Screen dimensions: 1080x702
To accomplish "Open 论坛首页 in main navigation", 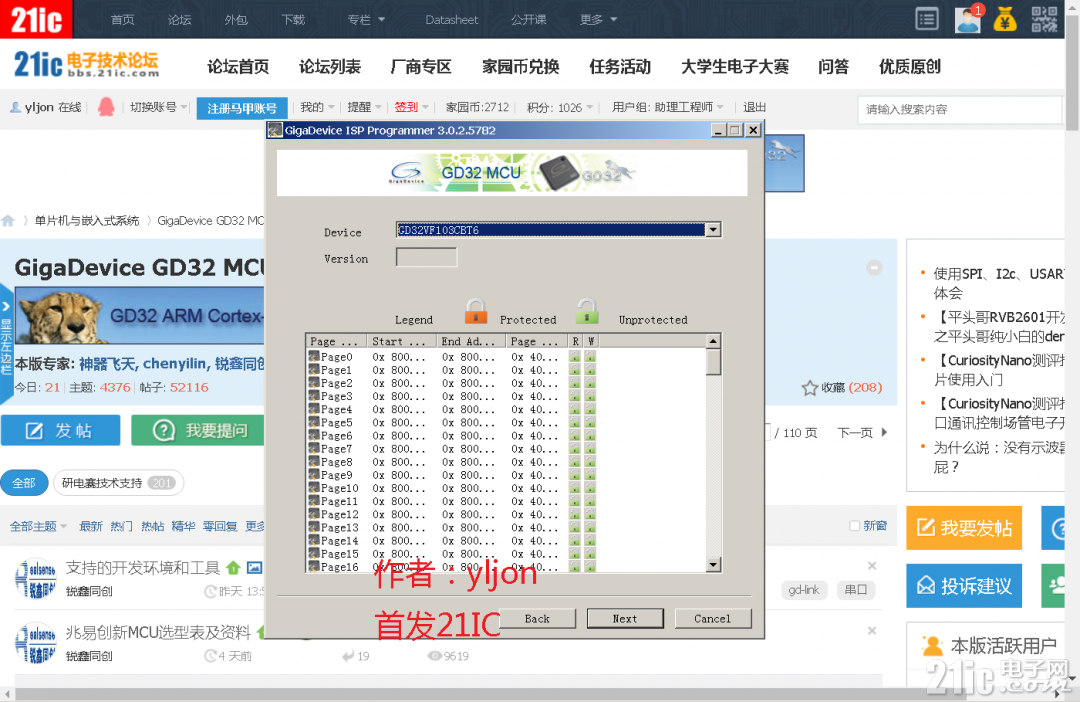I will (x=238, y=67).
